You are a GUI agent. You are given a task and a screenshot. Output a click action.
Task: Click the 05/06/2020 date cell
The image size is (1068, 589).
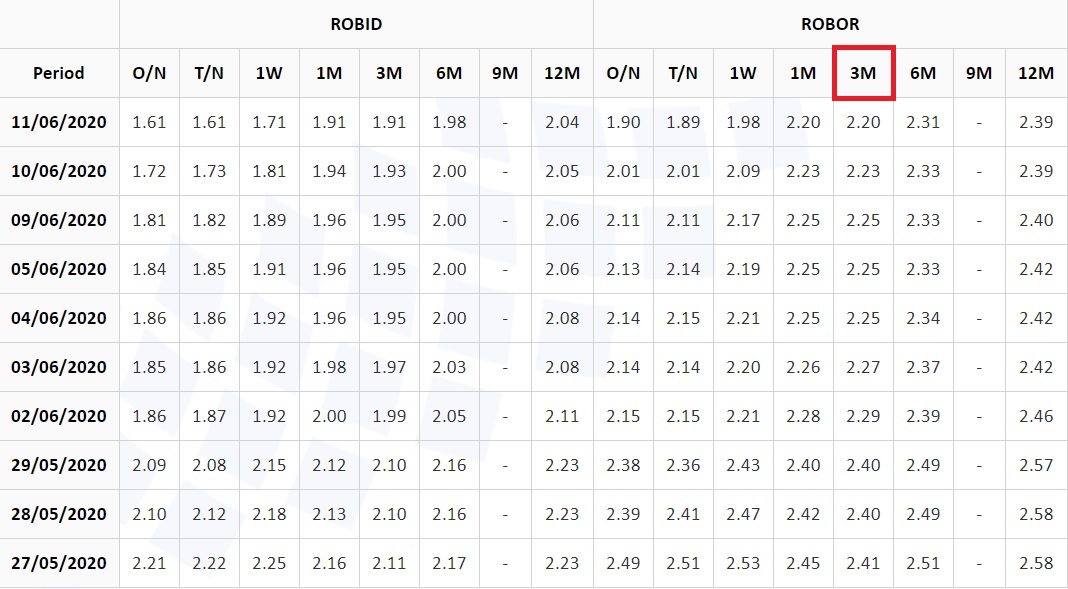[x=59, y=269]
